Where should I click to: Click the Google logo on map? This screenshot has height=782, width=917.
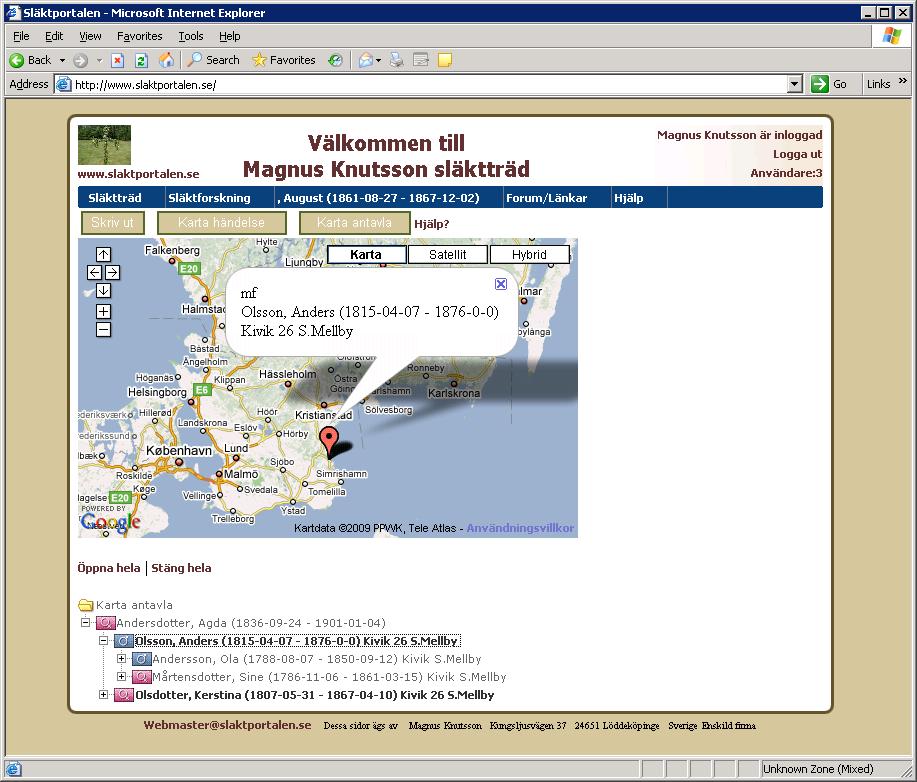(x=111, y=522)
